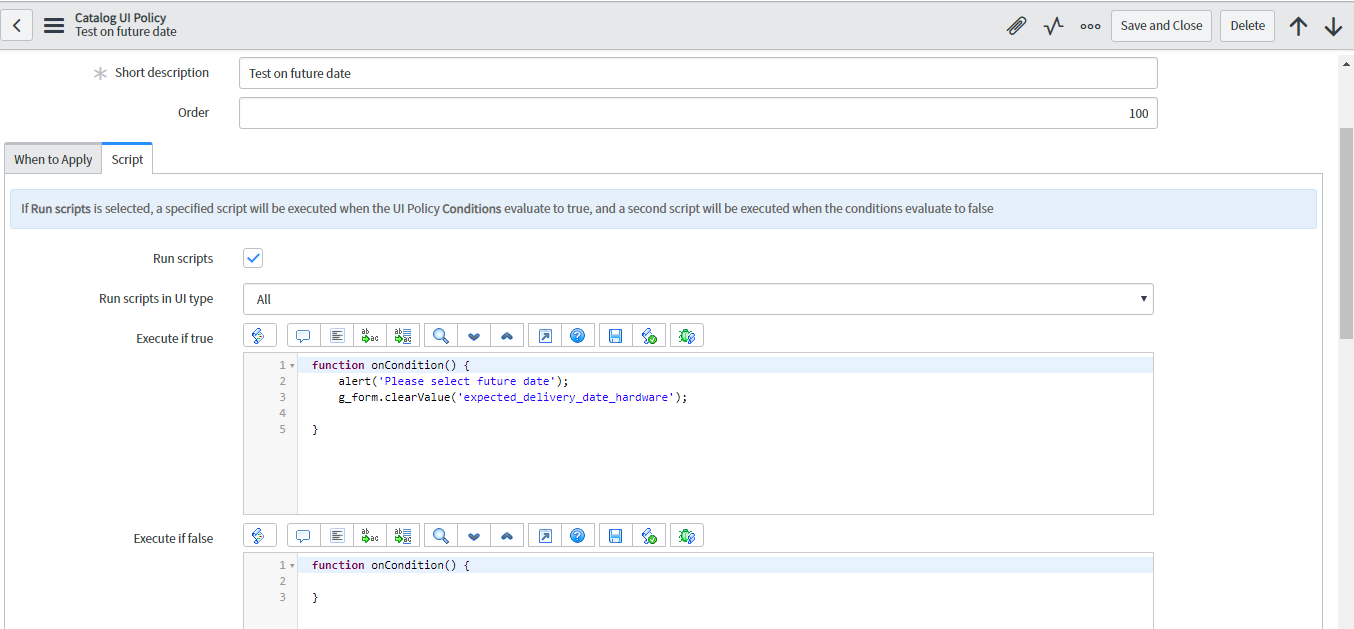Click the 'Execute if true' field label
Image resolution: width=1354 pixels, height=629 pixels.
tap(175, 339)
